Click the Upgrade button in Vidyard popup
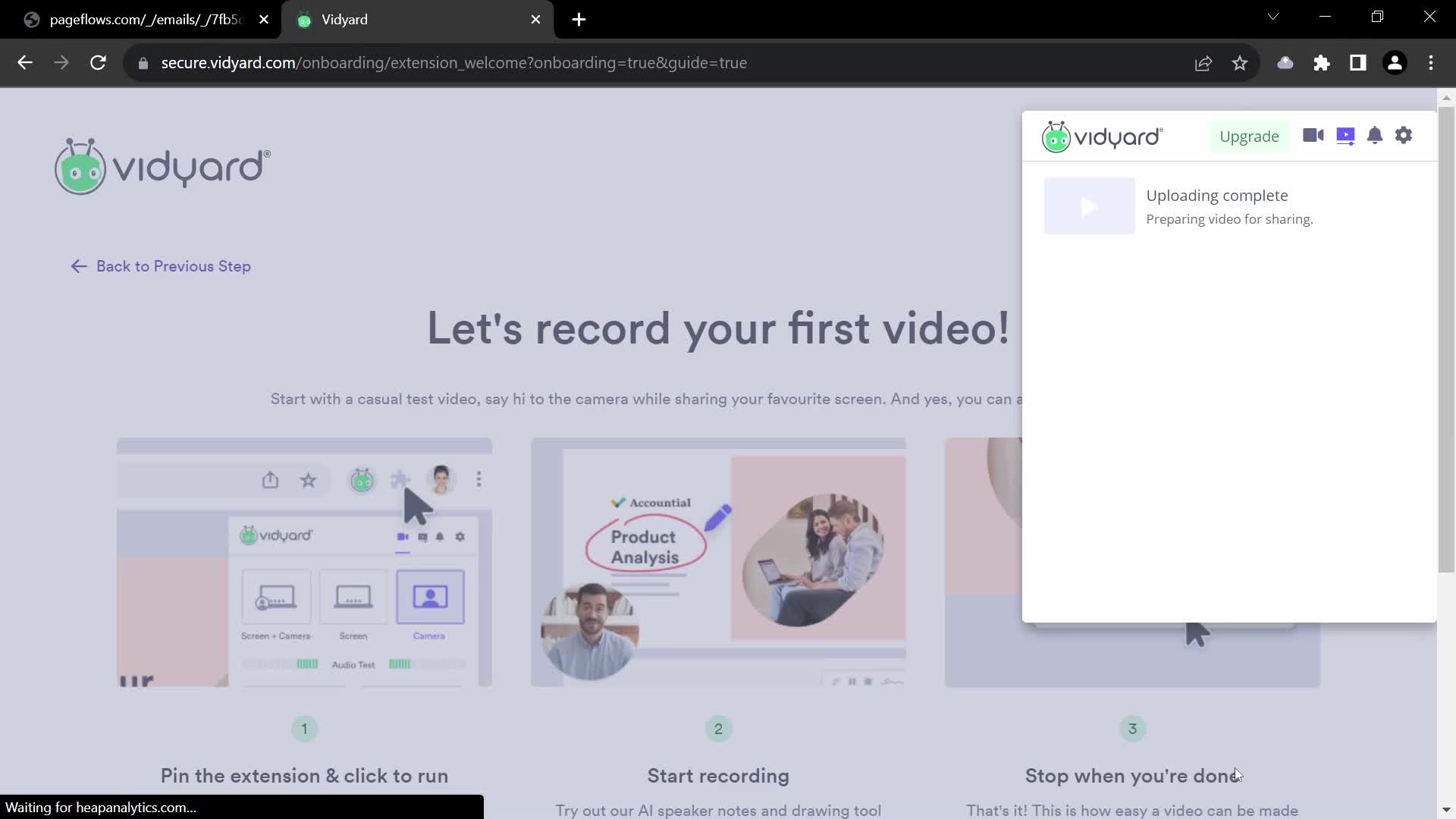 tap(1249, 136)
